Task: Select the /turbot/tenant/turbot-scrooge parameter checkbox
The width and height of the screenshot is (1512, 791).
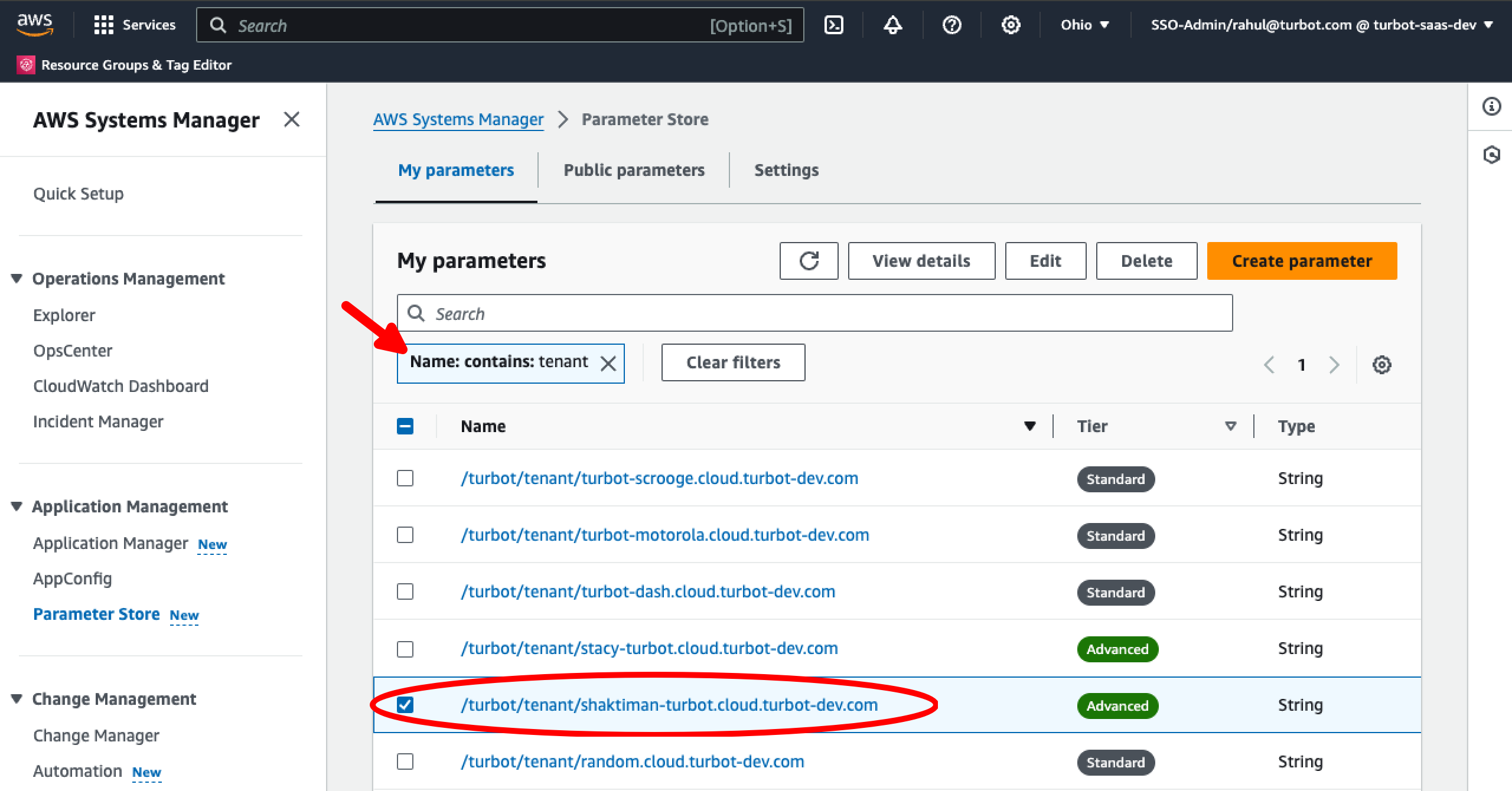Action: coord(405,478)
